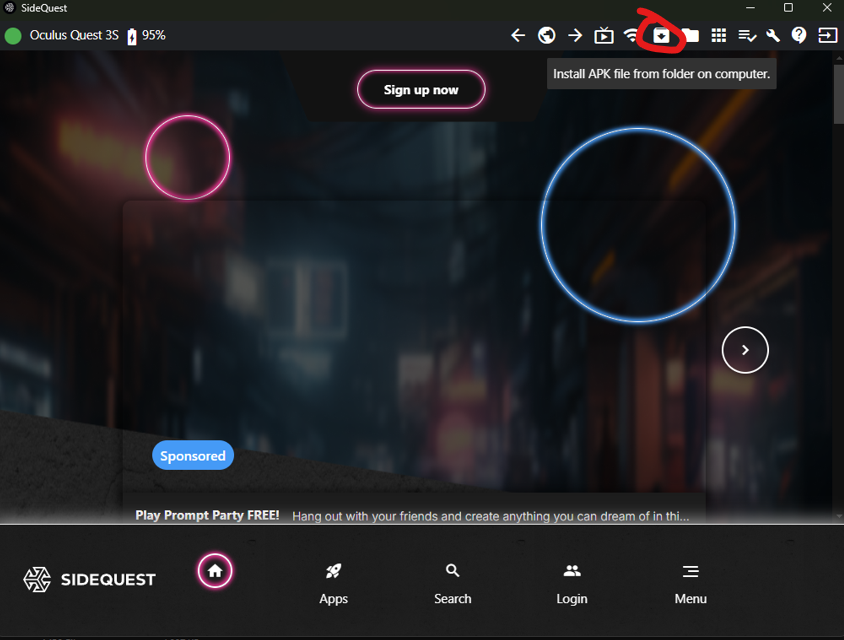
Task: Click the sign-in arrow icon in toolbar
Action: (x=827, y=36)
